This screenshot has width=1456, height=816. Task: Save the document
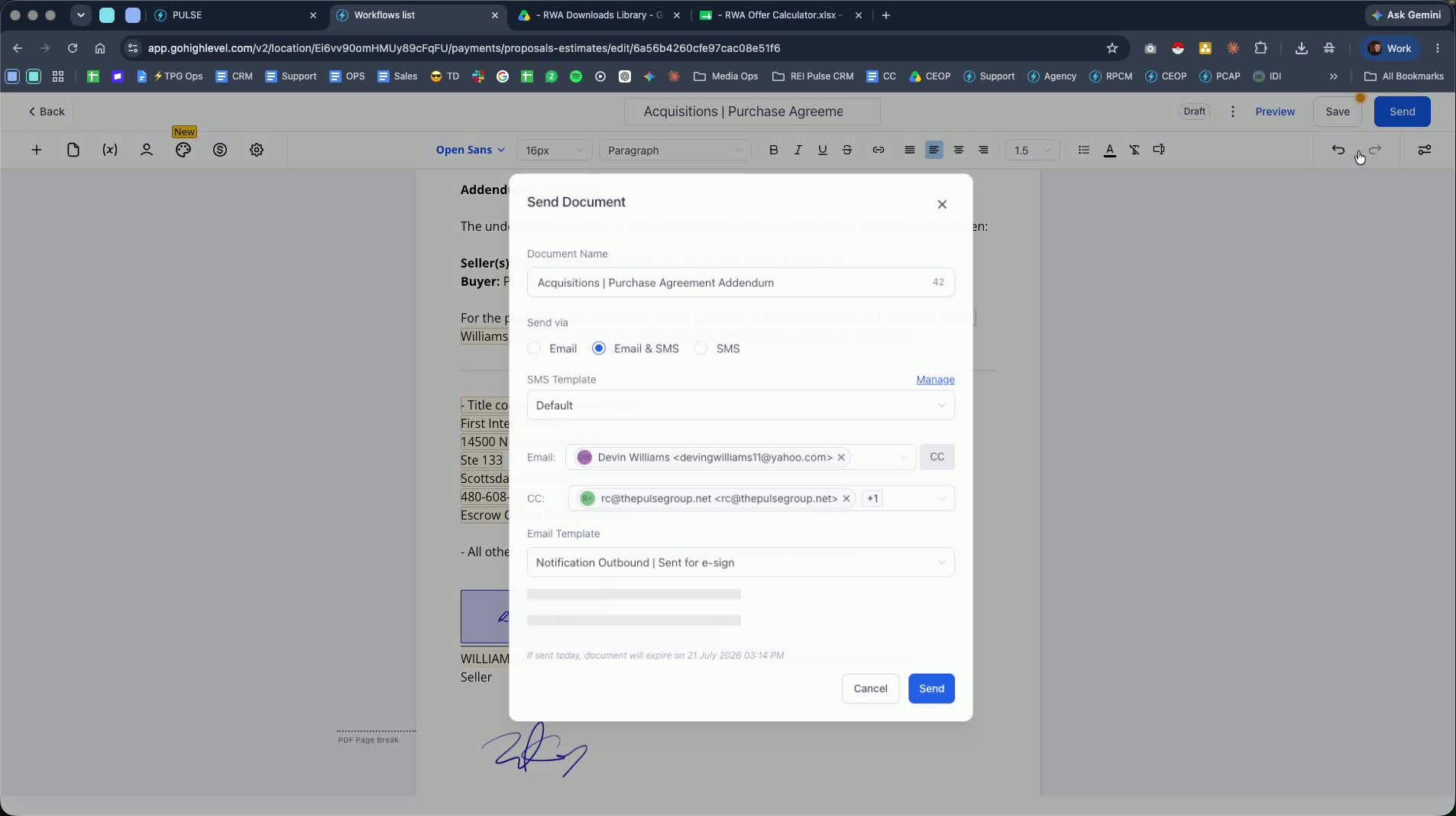[1337, 112]
